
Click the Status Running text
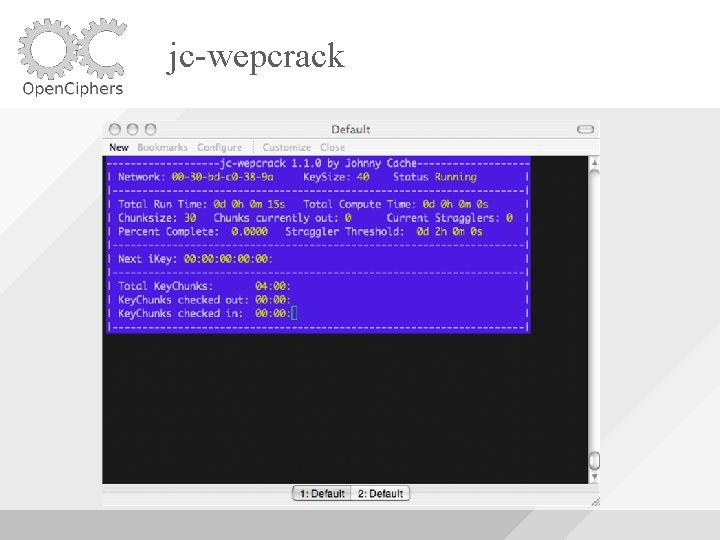[434, 177]
